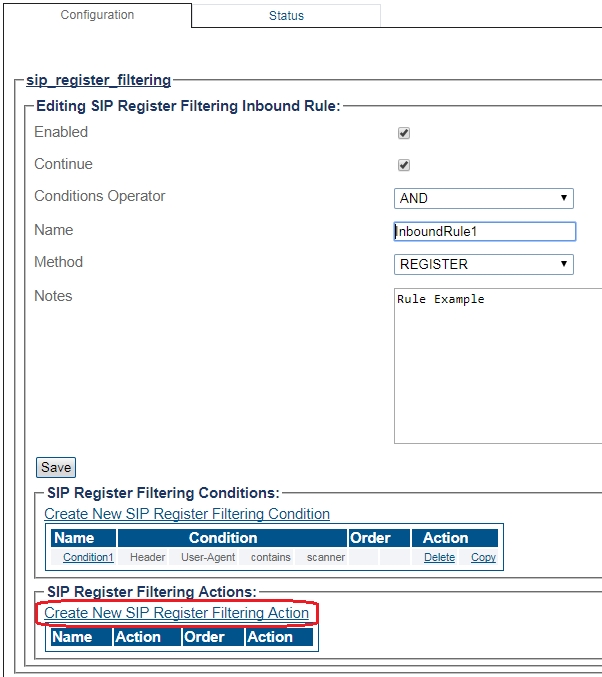Viewport: 602px width, 677px height.
Task: Uncheck the Continue checkbox
Action: 404,165
